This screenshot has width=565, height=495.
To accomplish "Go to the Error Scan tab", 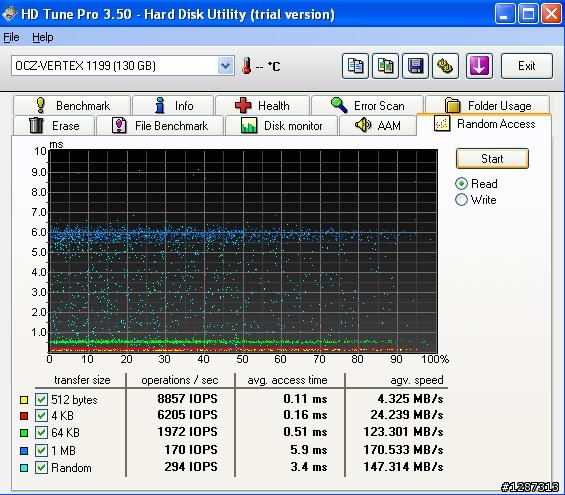I will [x=367, y=106].
